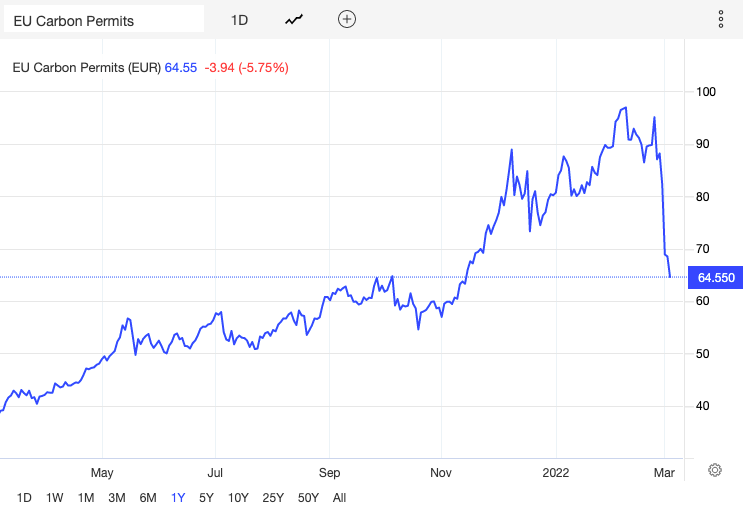Select the 1D time range

click(24, 498)
